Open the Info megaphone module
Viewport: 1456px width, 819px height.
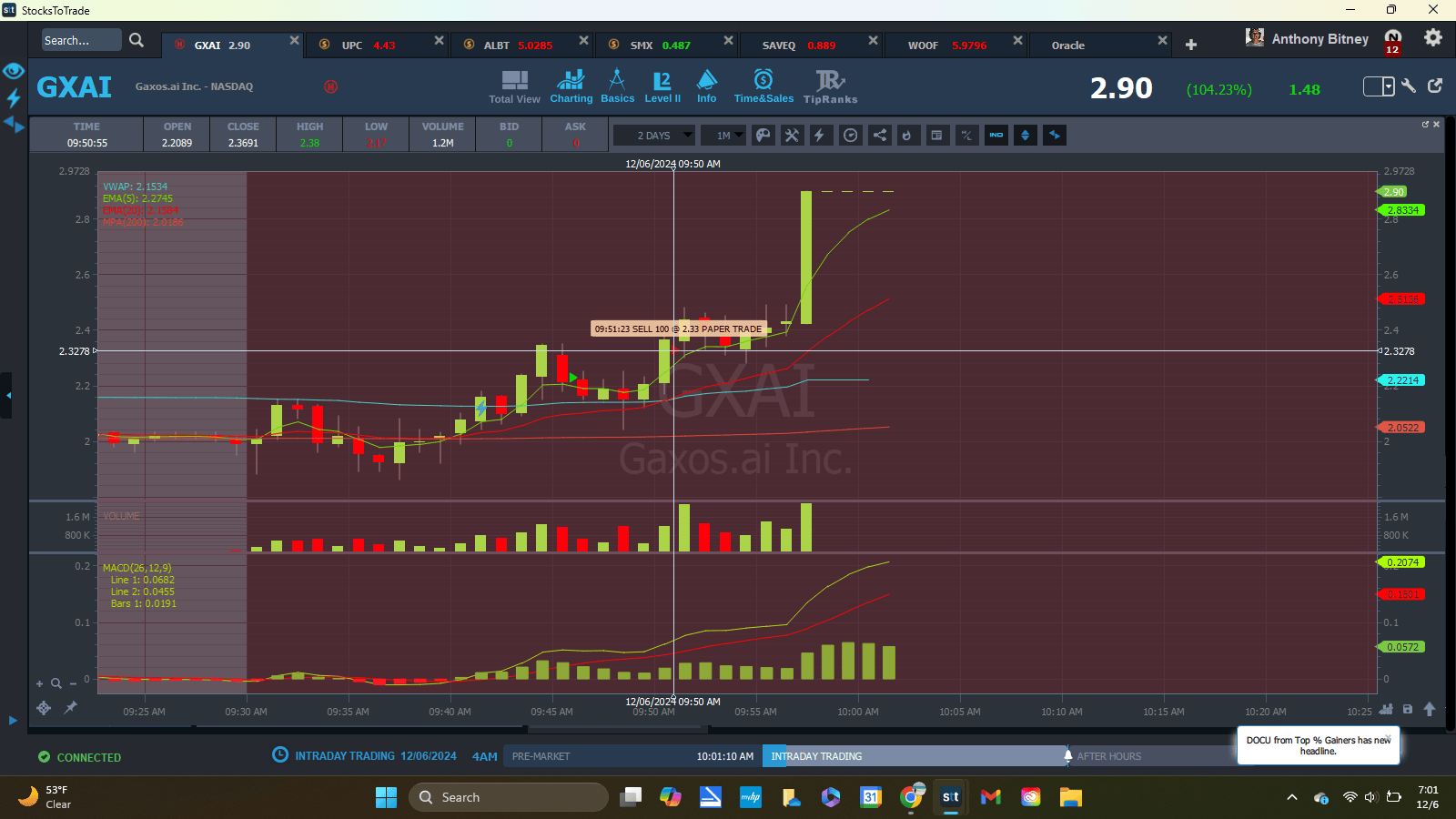707,86
